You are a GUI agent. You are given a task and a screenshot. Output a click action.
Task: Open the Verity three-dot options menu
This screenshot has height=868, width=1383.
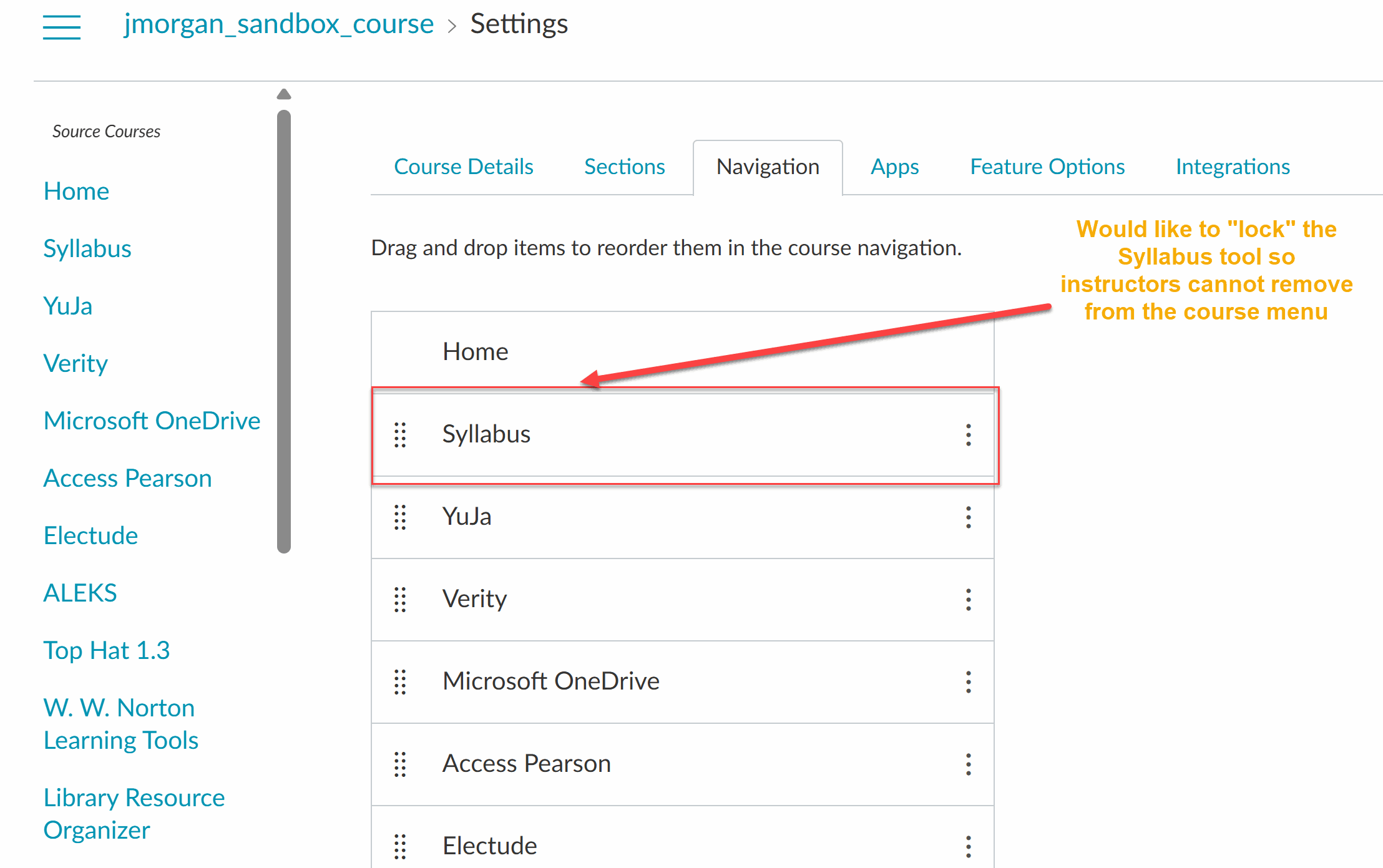[968, 600]
